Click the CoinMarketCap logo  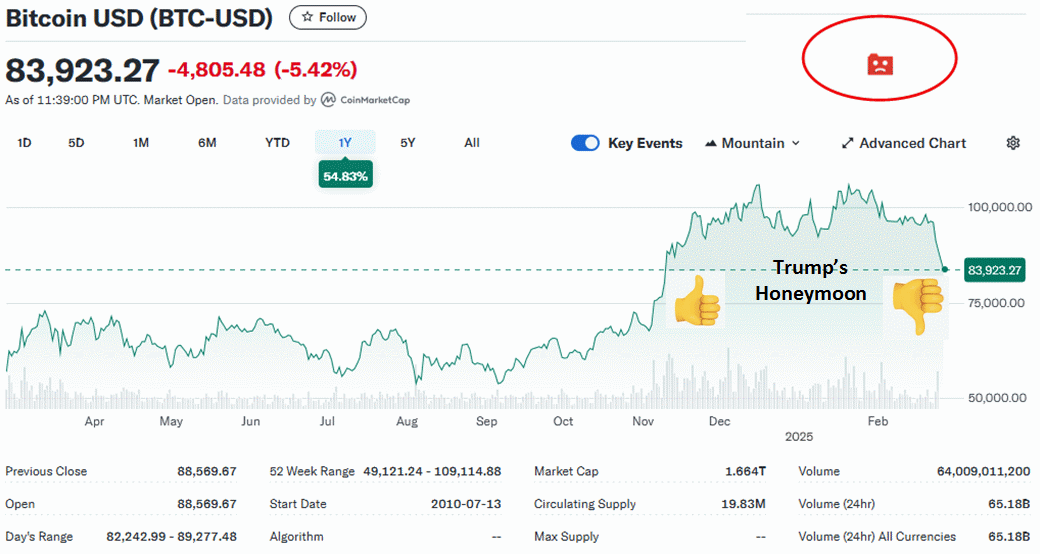pos(365,100)
